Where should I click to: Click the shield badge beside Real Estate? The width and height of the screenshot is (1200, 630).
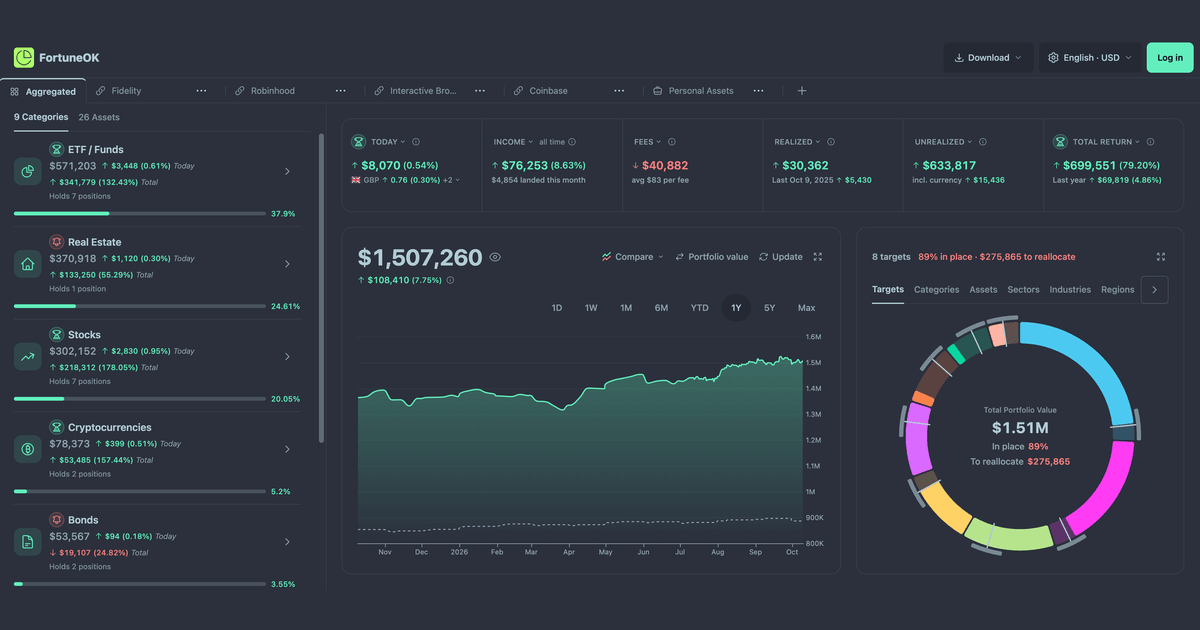[x=57, y=242]
